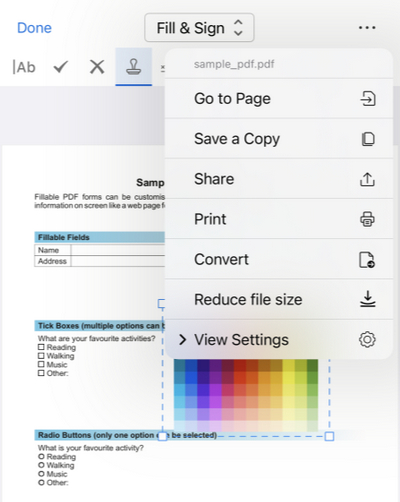Select the add text |Ab tool

[x=24, y=67]
